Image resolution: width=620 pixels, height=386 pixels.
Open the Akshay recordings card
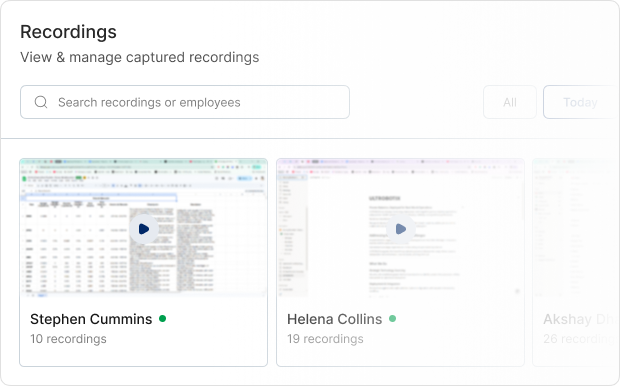tap(576, 263)
